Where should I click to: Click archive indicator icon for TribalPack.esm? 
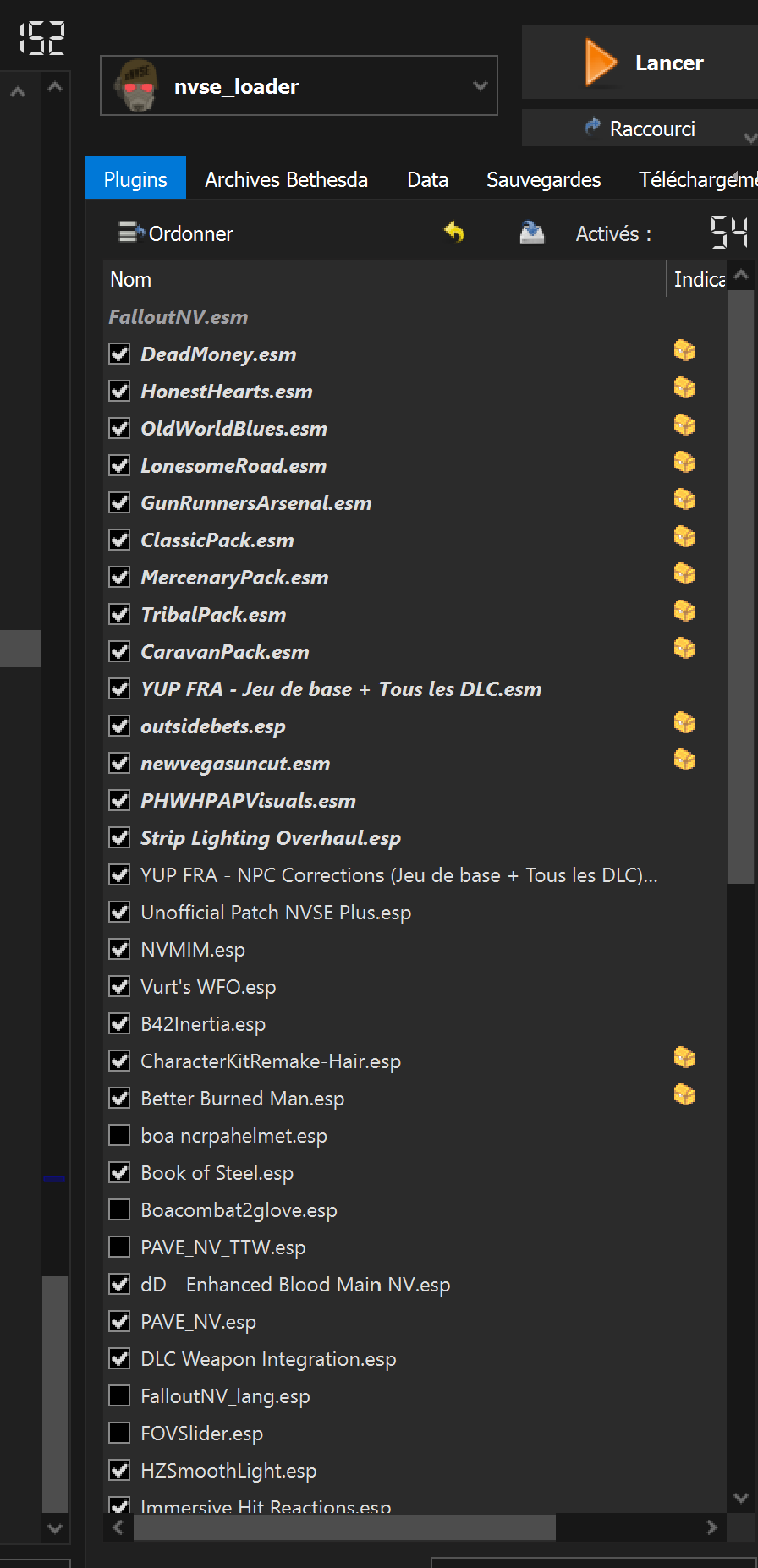(684, 611)
